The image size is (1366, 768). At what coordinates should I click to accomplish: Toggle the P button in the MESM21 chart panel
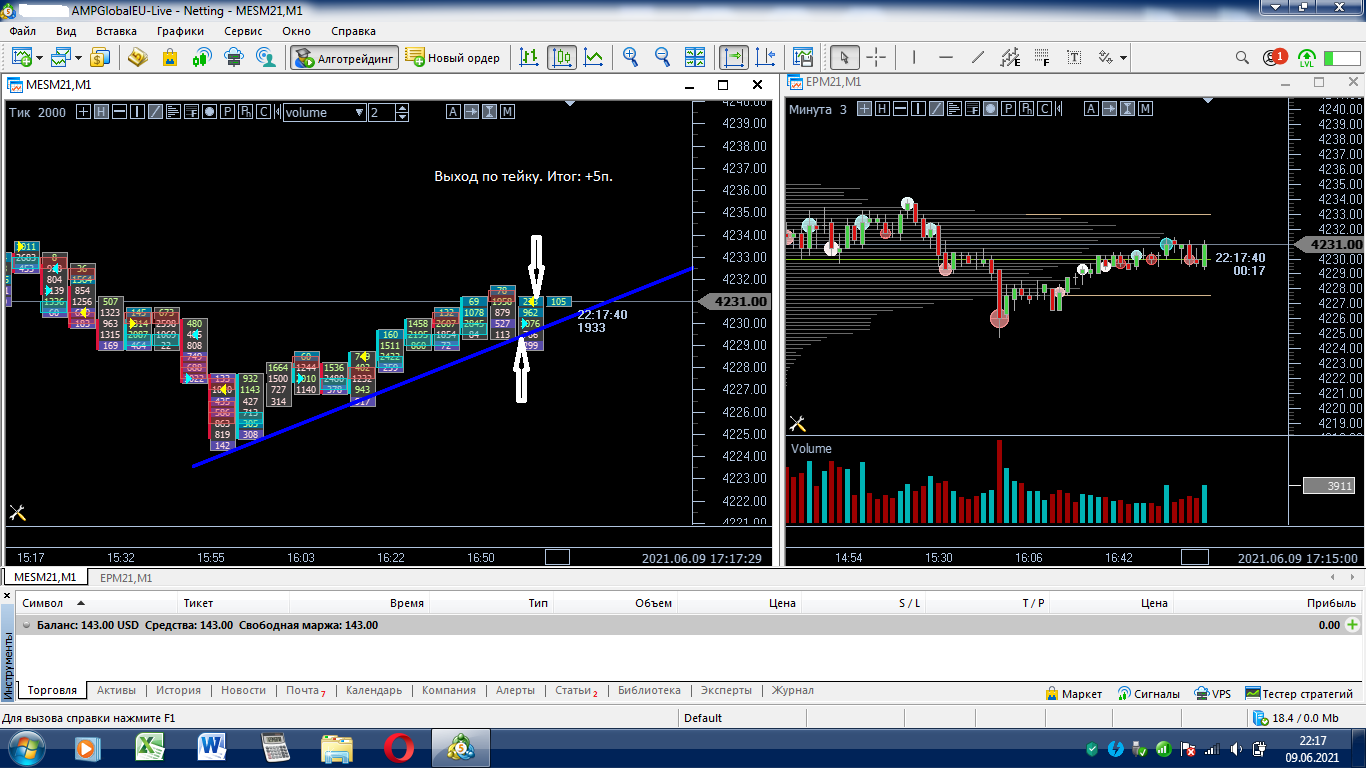pos(228,112)
